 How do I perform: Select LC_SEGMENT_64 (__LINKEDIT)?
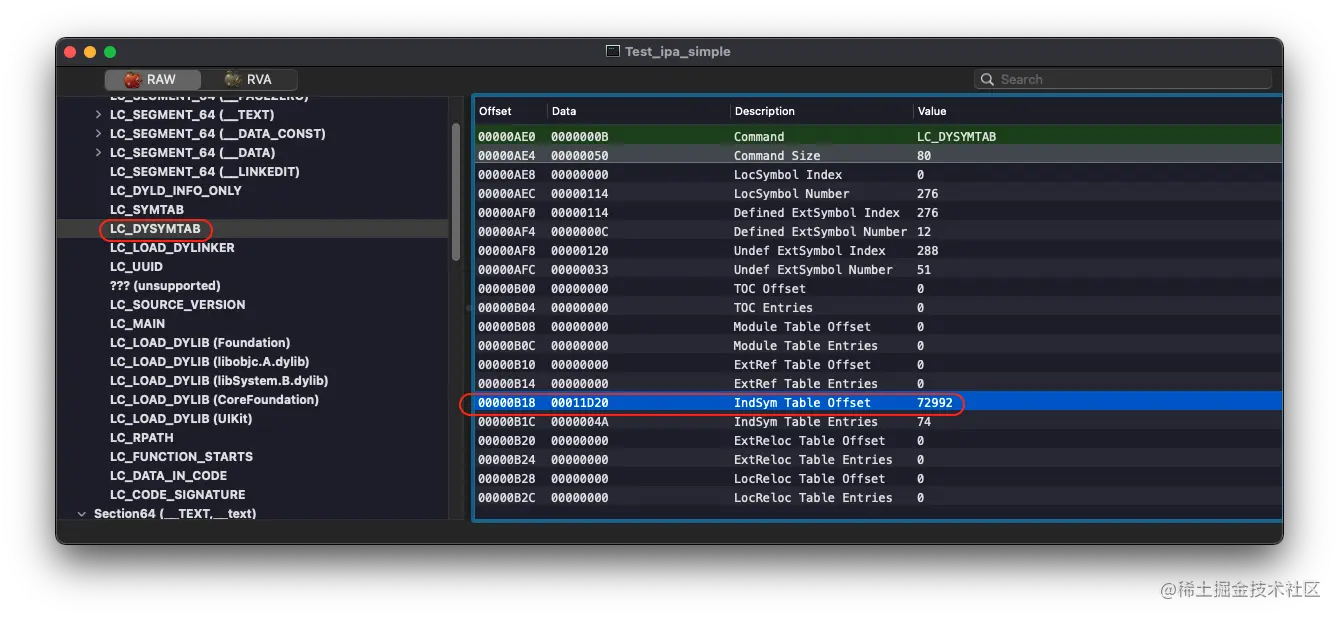click(x=205, y=172)
